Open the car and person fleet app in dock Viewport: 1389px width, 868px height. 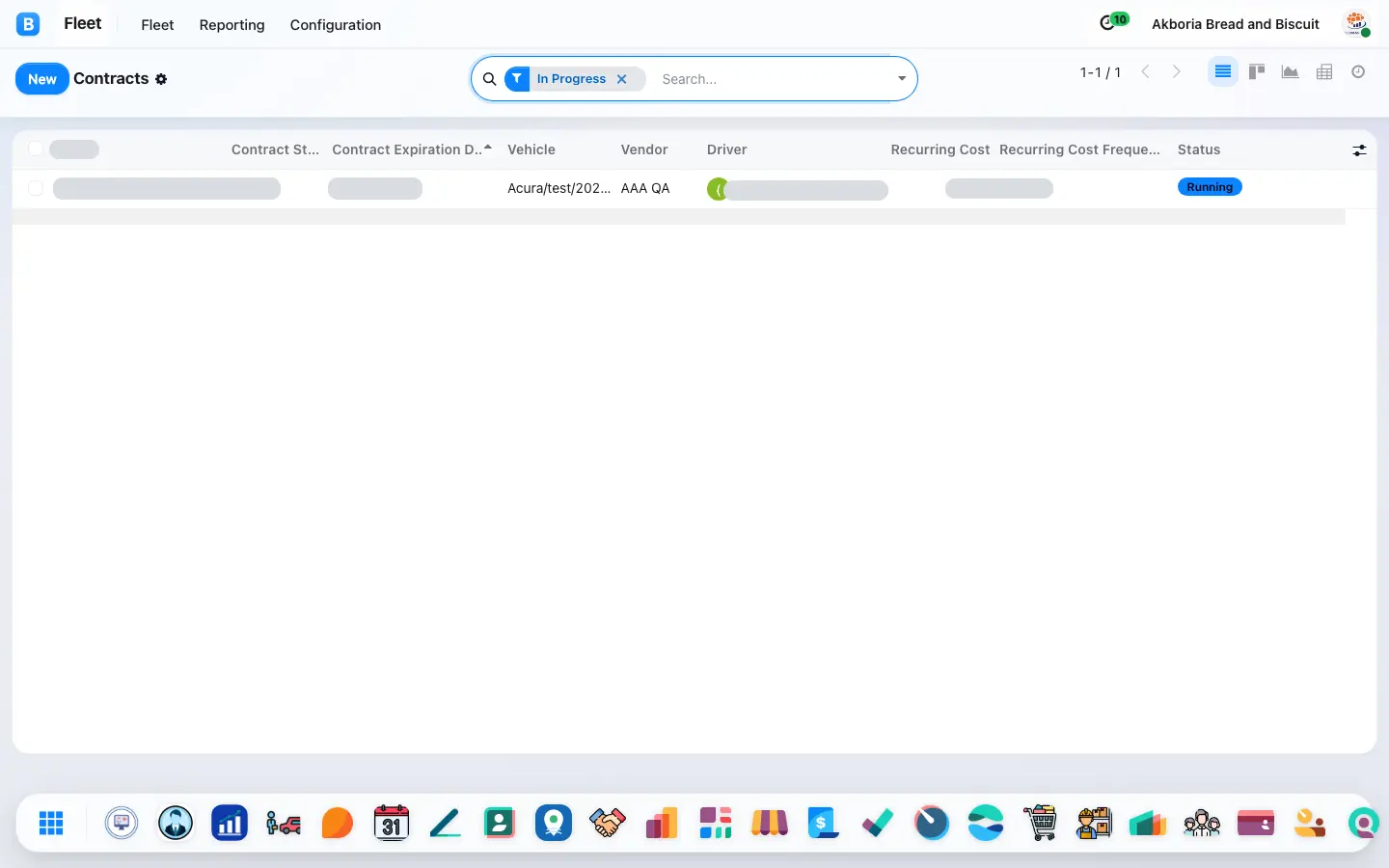(284, 823)
